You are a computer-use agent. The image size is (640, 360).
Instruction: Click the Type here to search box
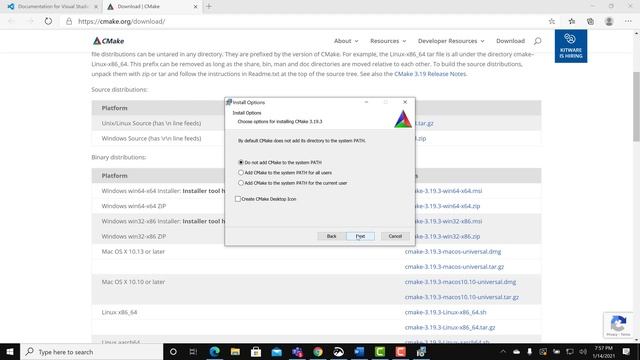91,351
